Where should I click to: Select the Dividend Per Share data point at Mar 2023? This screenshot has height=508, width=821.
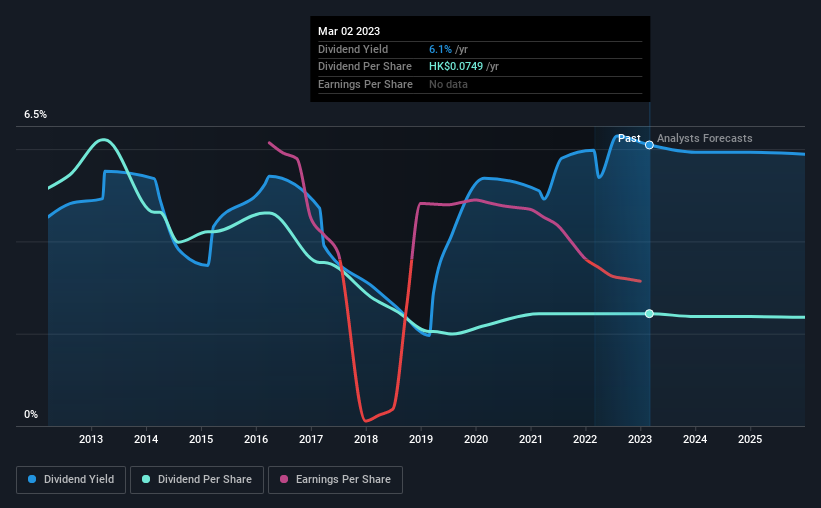pyautogui.click(x=649, y=314)
